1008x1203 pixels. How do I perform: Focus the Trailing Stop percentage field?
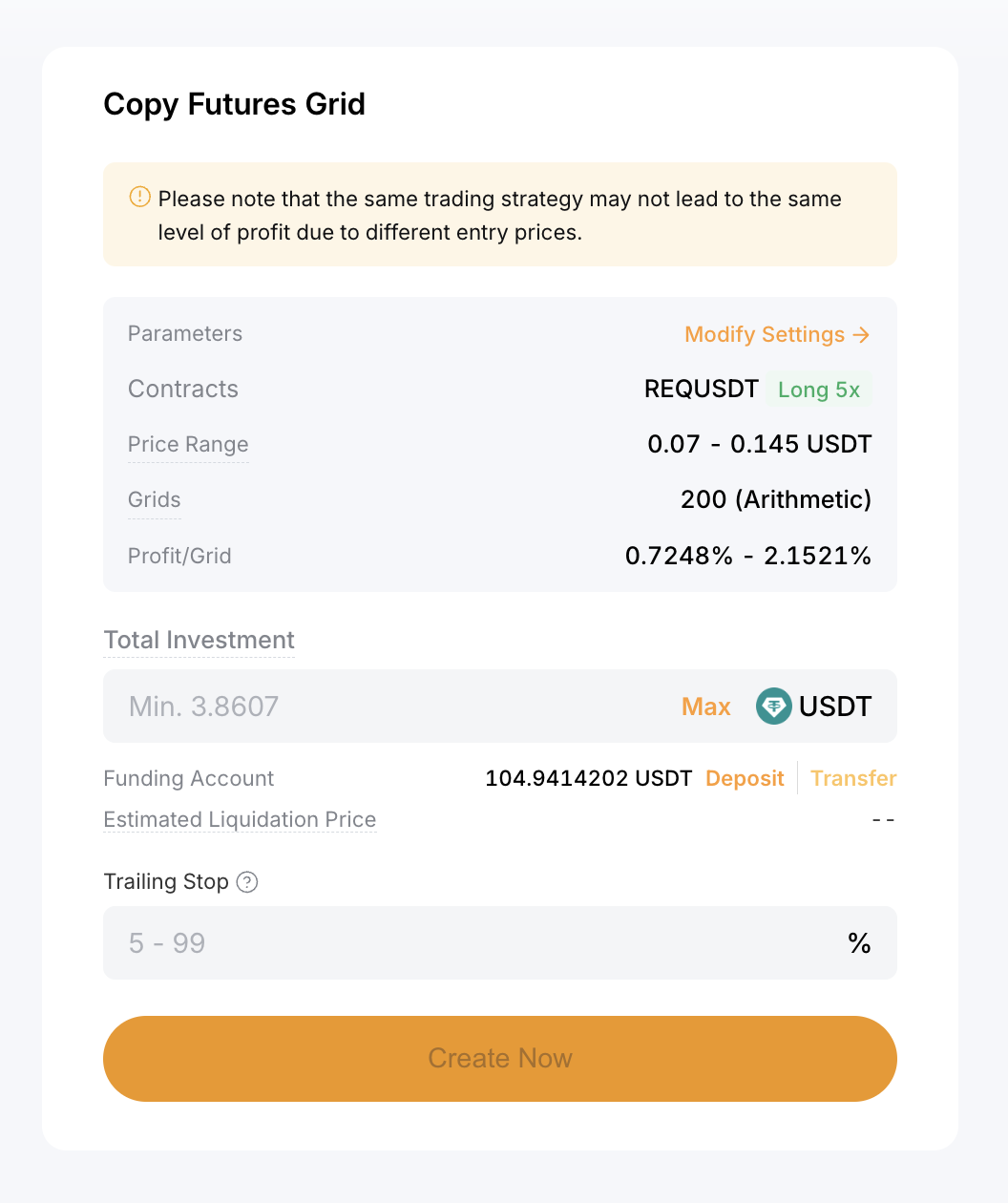tap(500, 943)
